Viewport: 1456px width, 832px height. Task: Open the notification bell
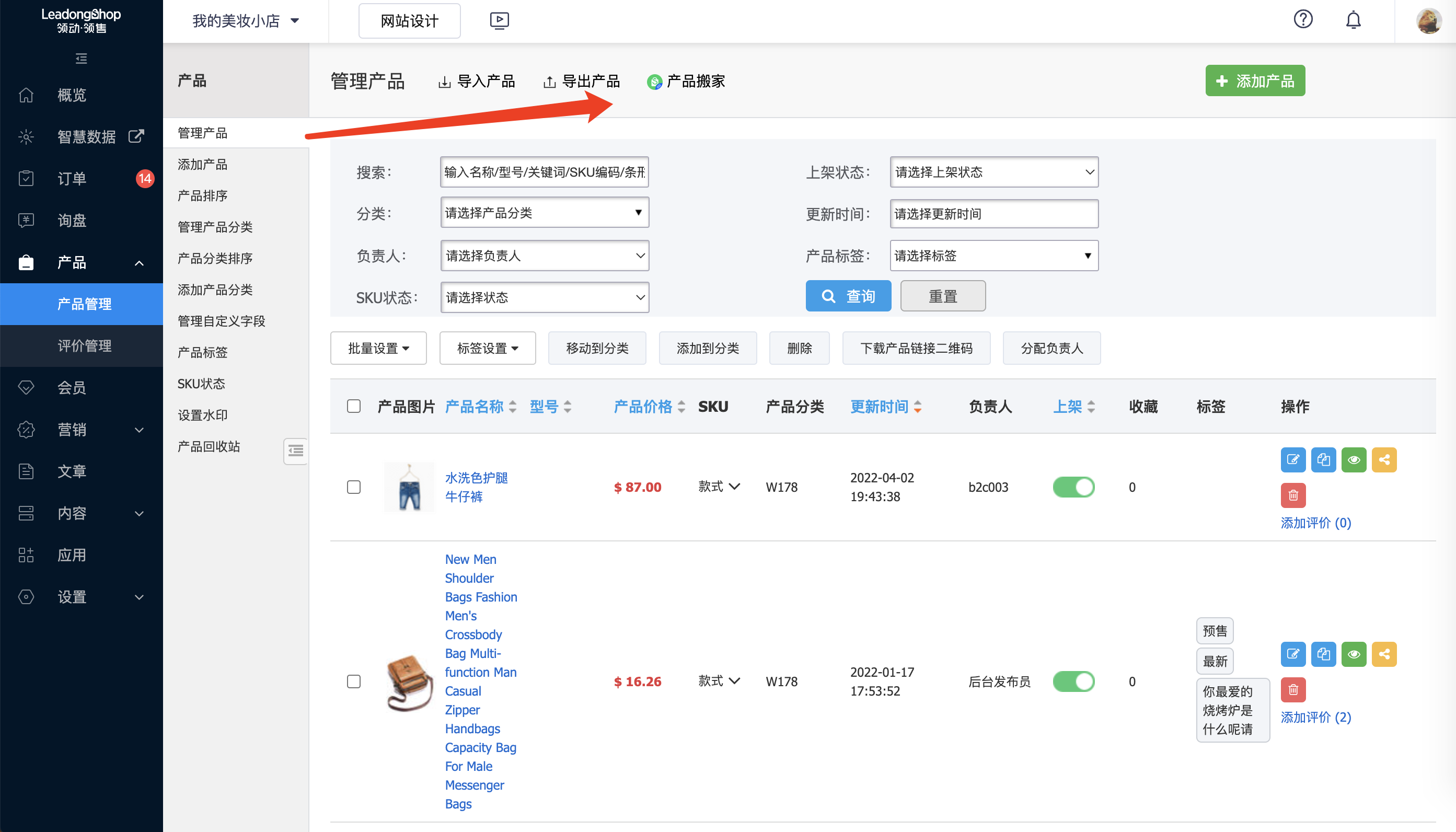click(1354, 19)
